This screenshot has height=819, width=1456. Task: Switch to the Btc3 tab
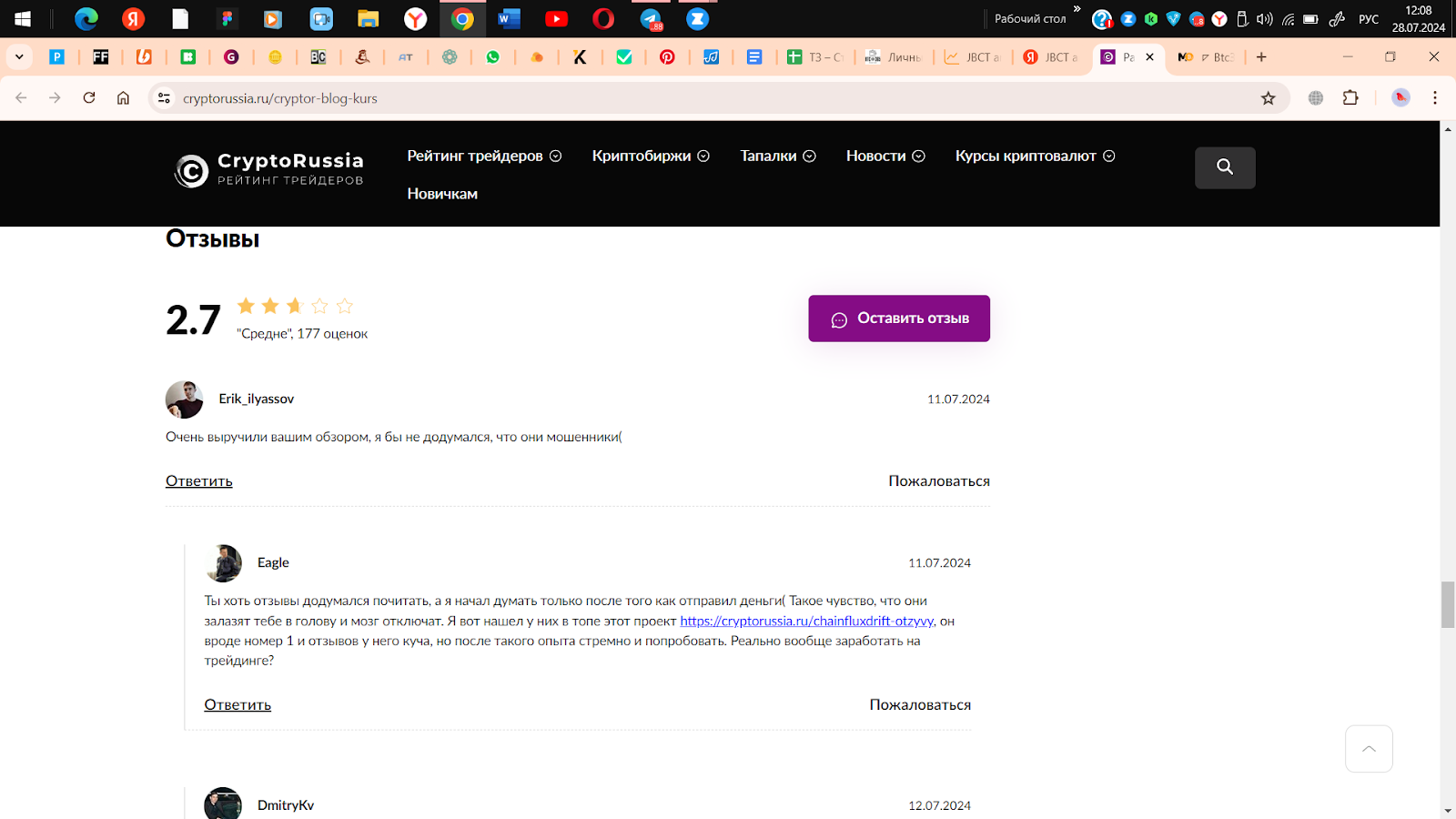(x=1206, y=56)
